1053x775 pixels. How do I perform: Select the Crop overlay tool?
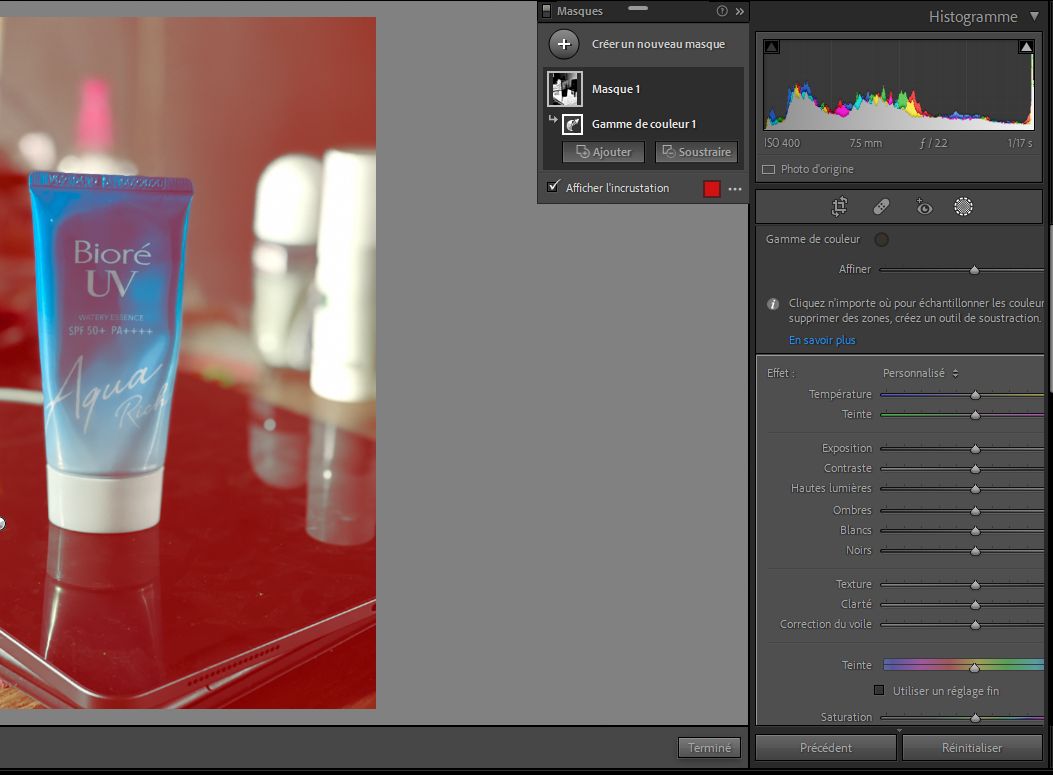[x=839, y=207]
